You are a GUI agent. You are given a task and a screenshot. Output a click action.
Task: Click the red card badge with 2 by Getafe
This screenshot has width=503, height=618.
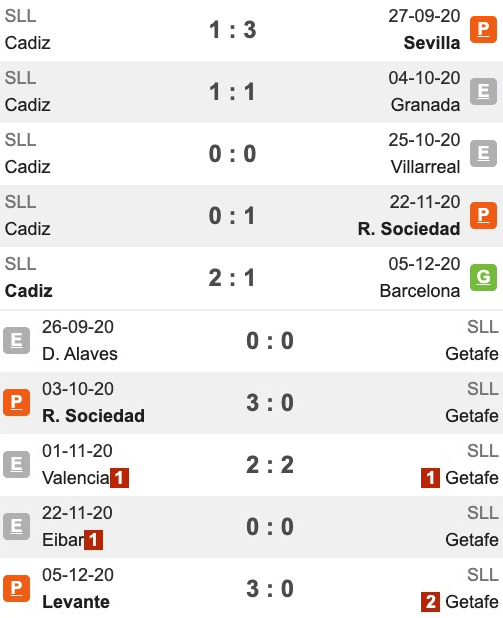(x=430, y=602)
